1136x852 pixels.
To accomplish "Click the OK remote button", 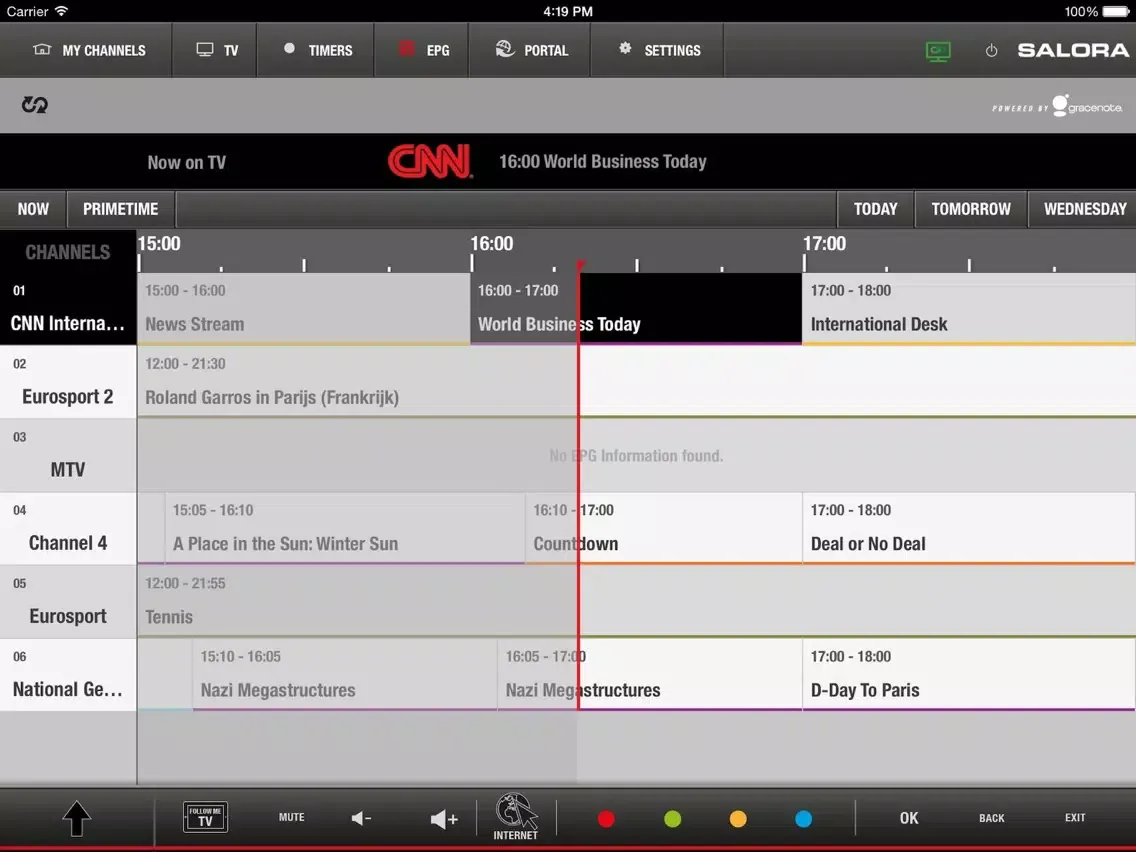I will 909,818.
